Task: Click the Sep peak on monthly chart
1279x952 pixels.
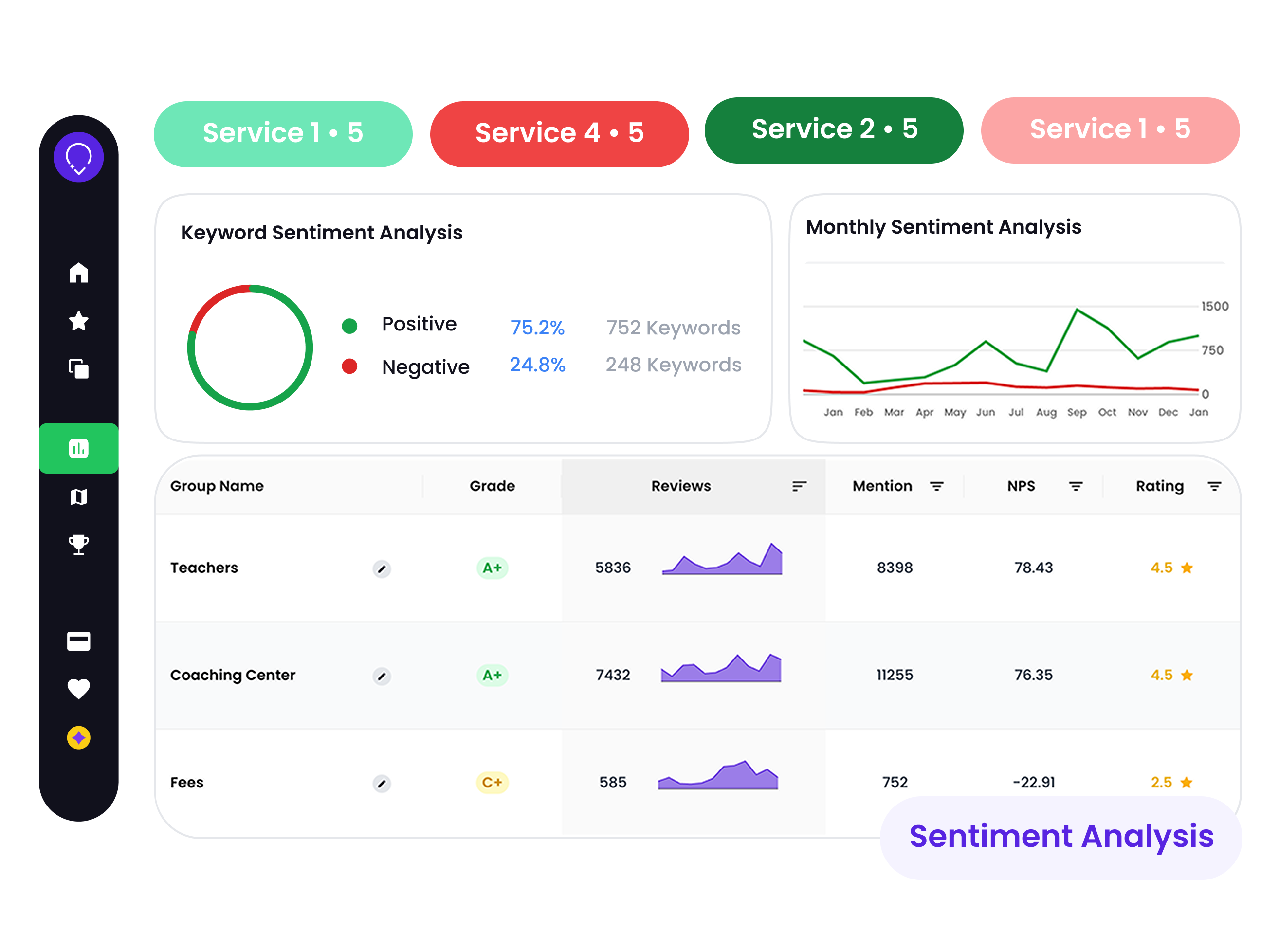Action: coord(1077,310)
